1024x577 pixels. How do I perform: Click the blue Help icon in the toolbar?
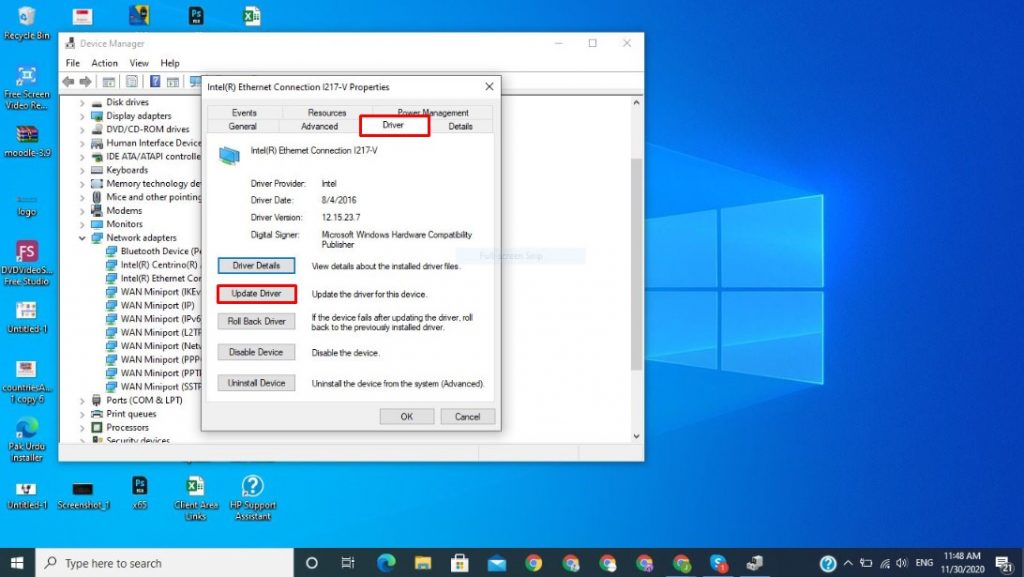[155, 81]
